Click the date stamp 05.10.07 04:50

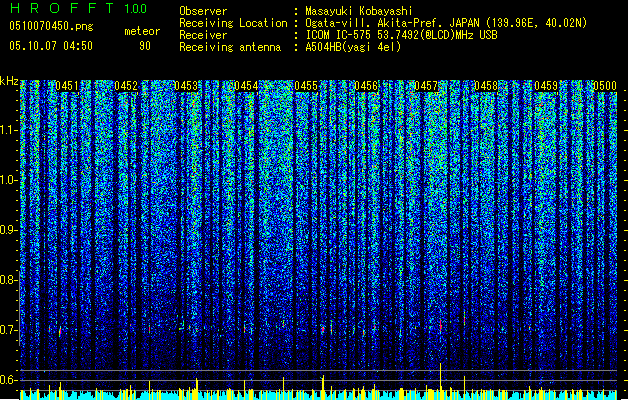pos(51,45)
